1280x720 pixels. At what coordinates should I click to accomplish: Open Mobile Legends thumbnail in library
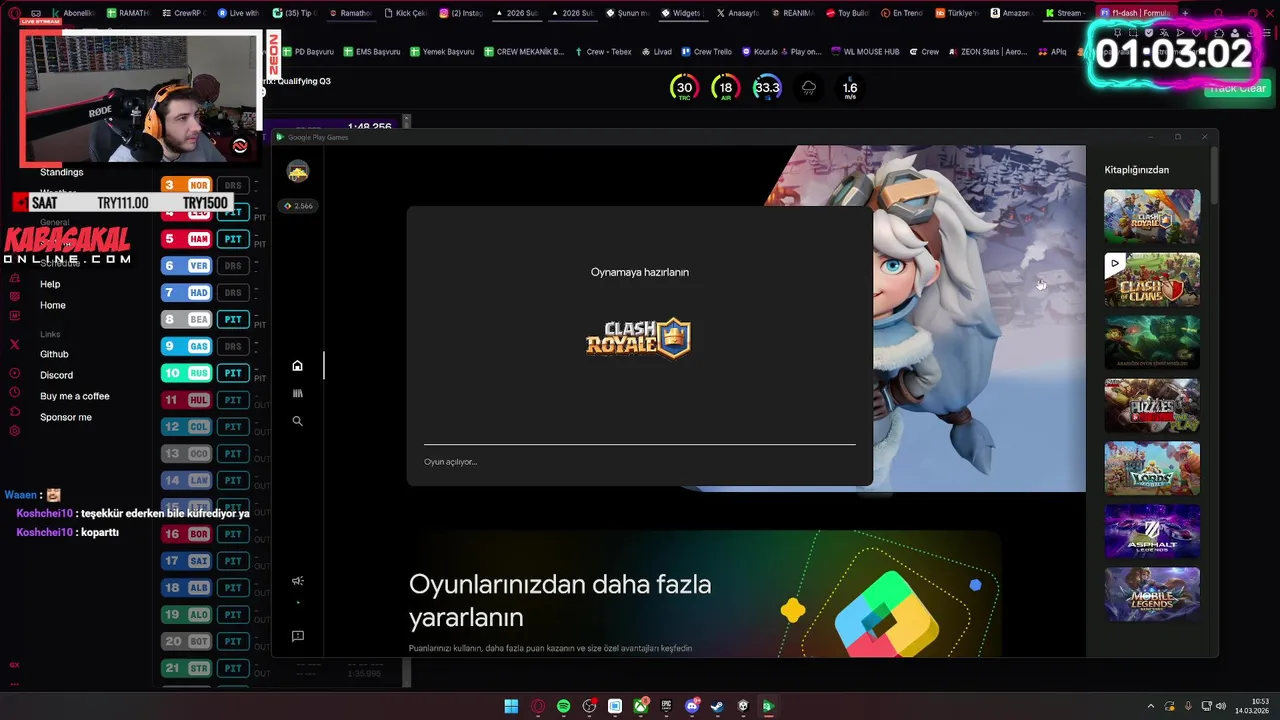[1152, 594]
